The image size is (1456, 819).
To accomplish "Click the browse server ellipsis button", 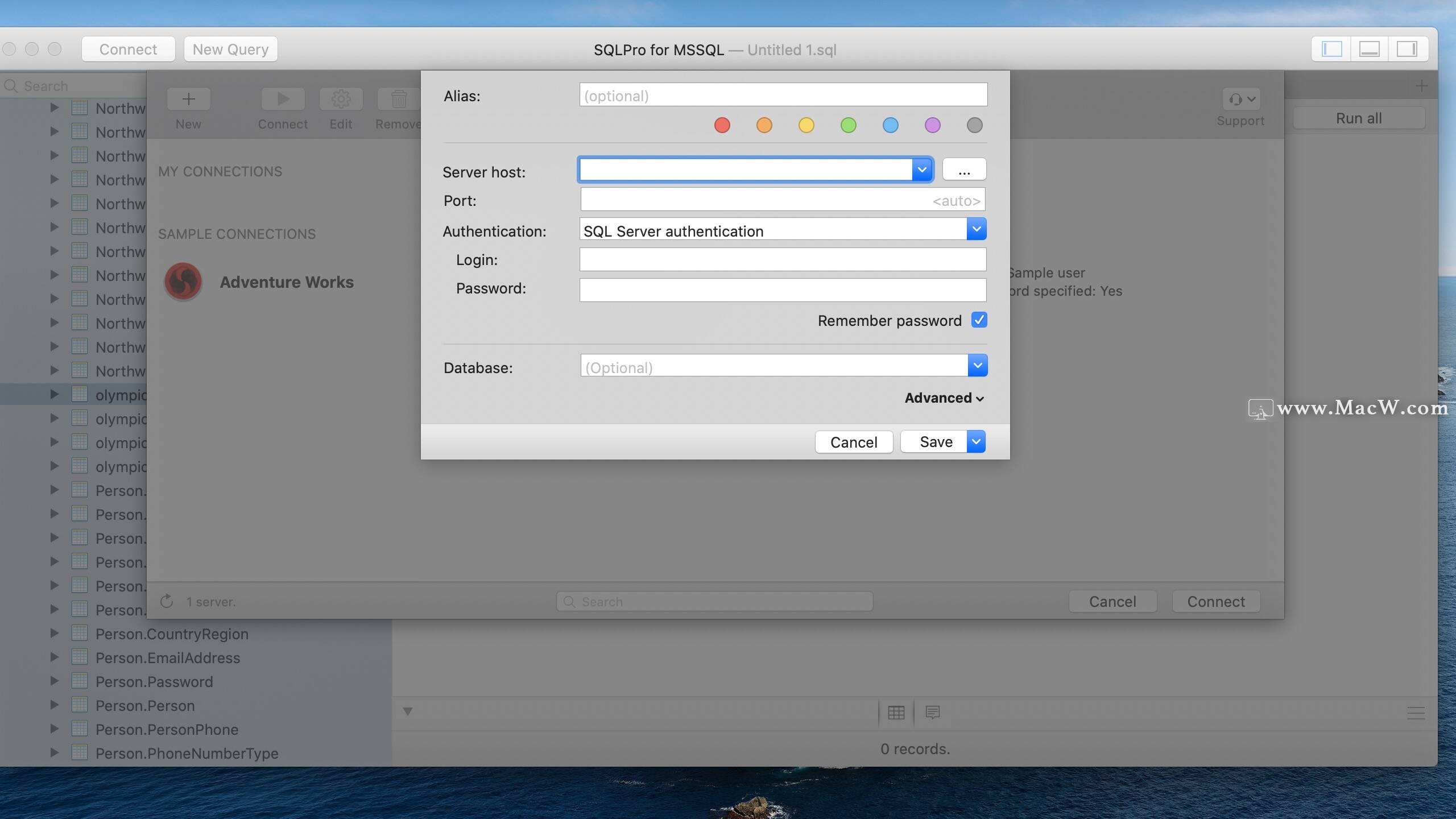I will click(964, 169).
